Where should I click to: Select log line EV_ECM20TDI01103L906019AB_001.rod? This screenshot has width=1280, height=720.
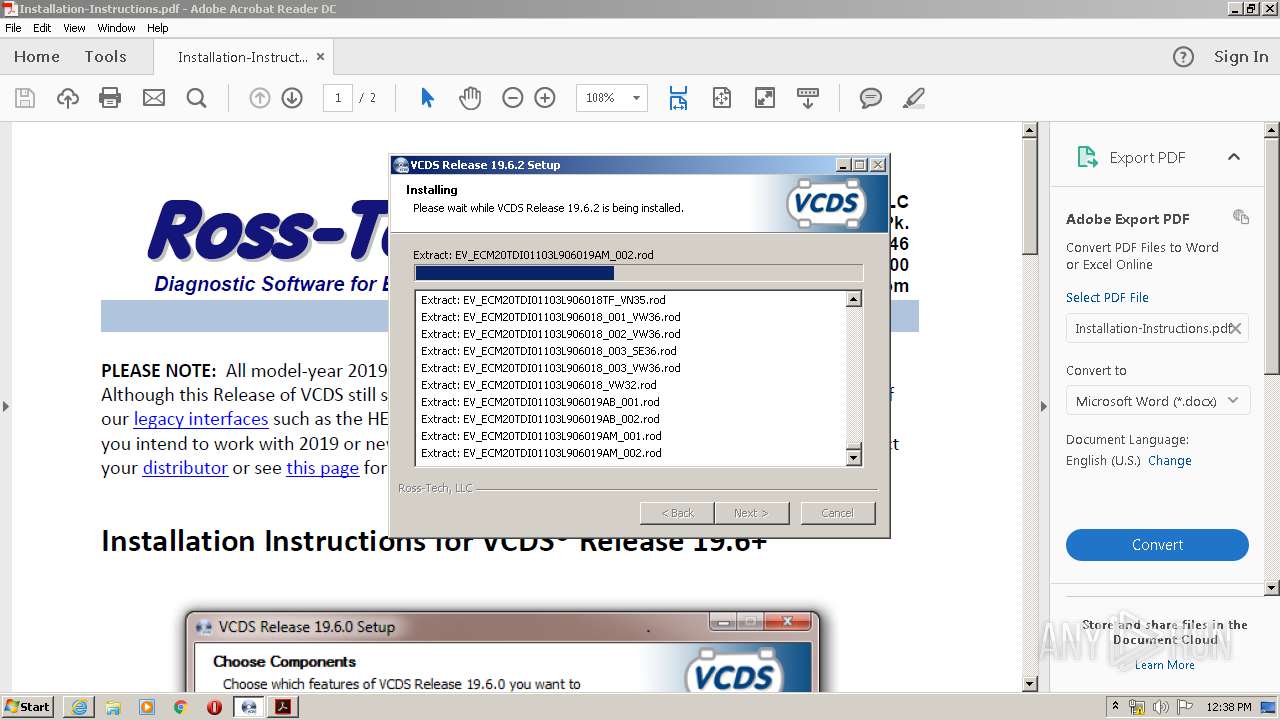[540, 402]
